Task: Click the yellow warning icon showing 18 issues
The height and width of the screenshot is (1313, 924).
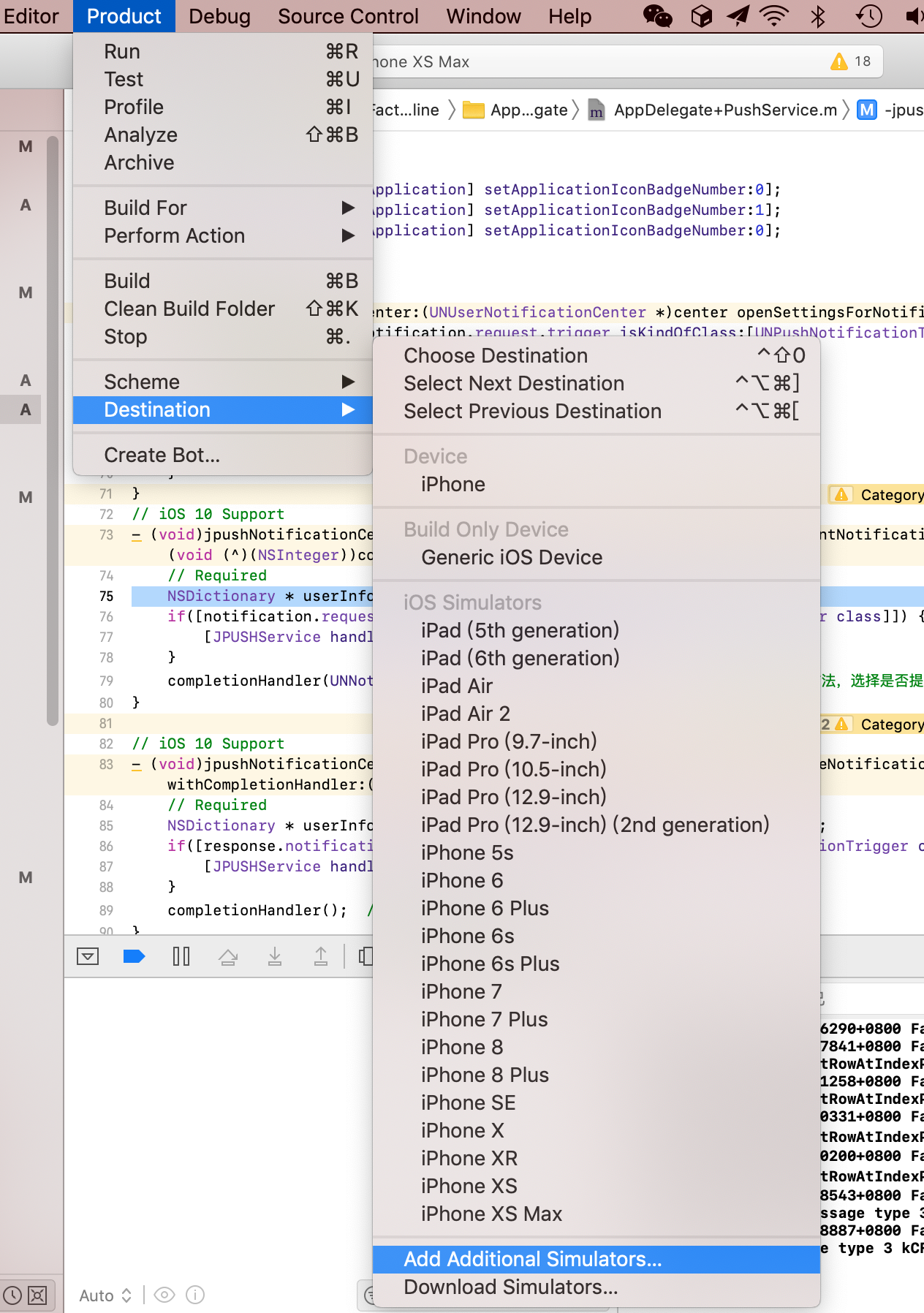Action: [x=839, y=61]
